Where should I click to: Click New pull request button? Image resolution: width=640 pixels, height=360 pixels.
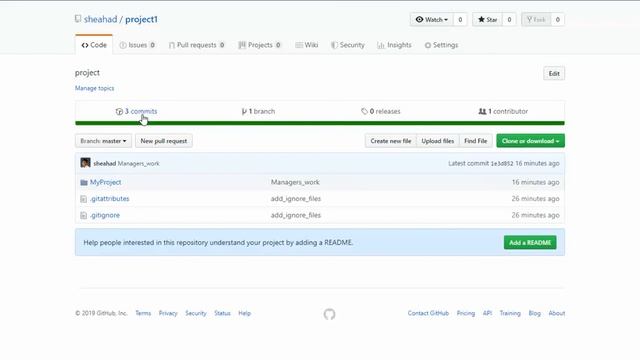point(164,141)
